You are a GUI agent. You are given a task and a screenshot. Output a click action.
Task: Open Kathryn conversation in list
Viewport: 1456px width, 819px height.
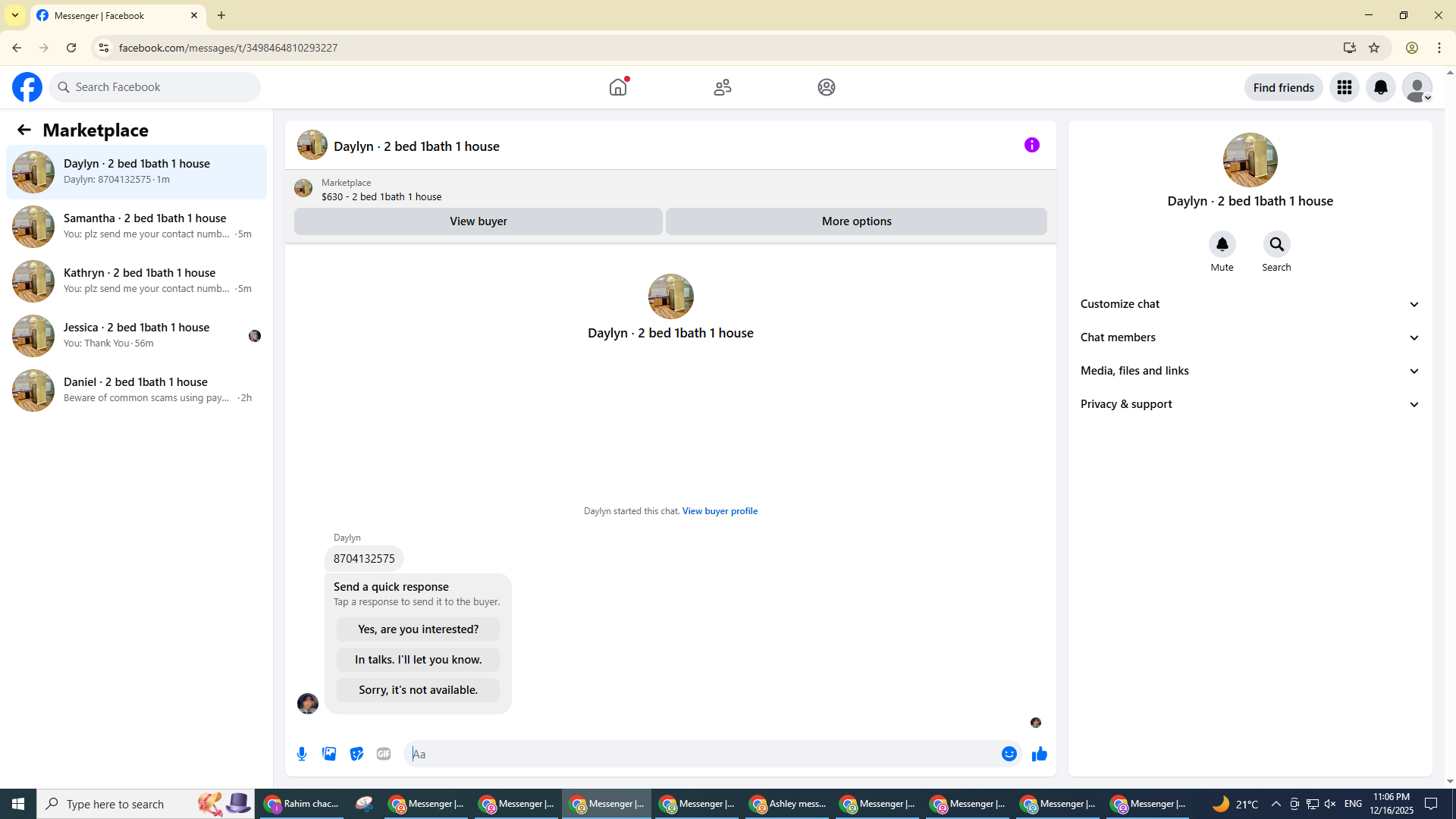coord(136,281)
